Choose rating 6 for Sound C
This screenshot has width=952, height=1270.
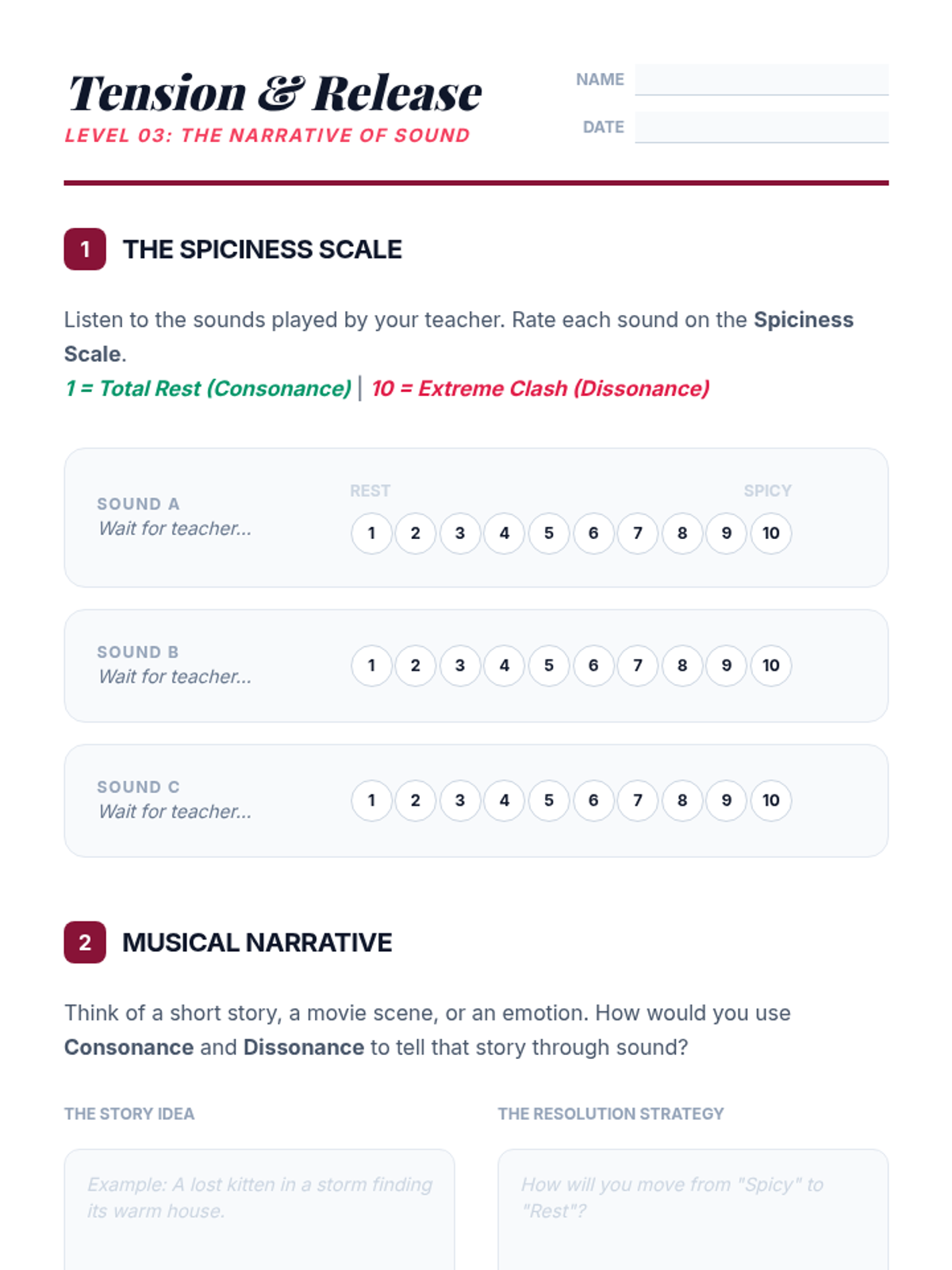pos(593,801)
